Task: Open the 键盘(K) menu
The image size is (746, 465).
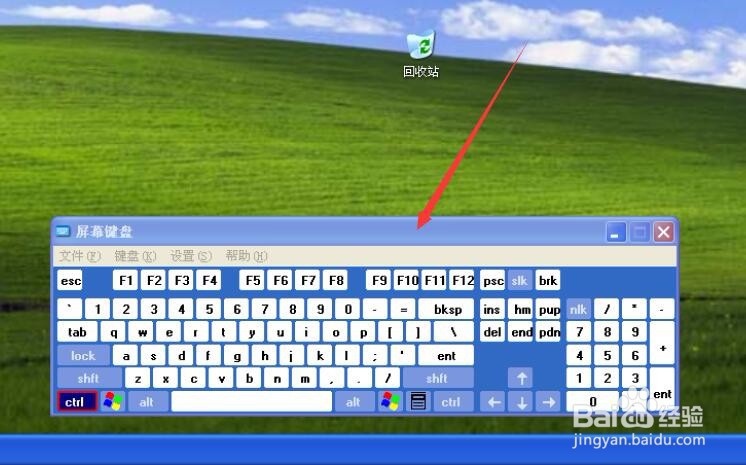Action: (135, 256)
